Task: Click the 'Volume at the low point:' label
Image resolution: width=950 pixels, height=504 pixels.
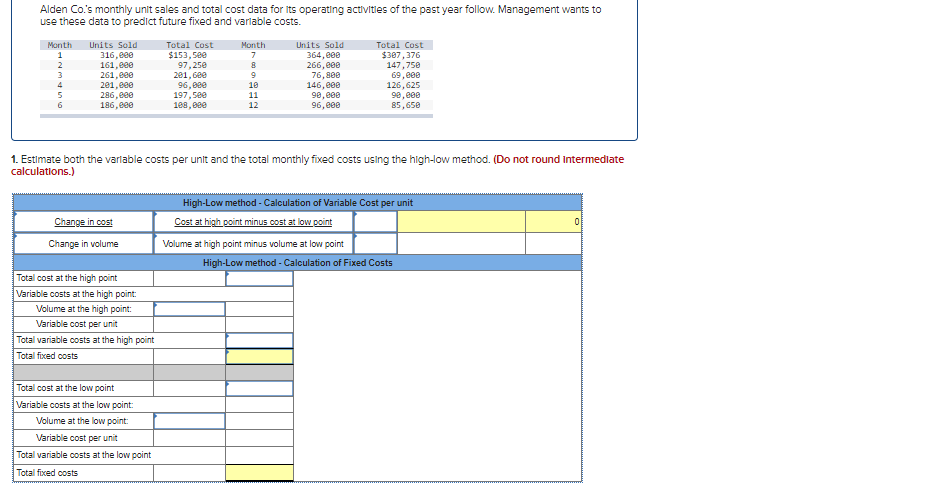Action: tap(82, 421)
